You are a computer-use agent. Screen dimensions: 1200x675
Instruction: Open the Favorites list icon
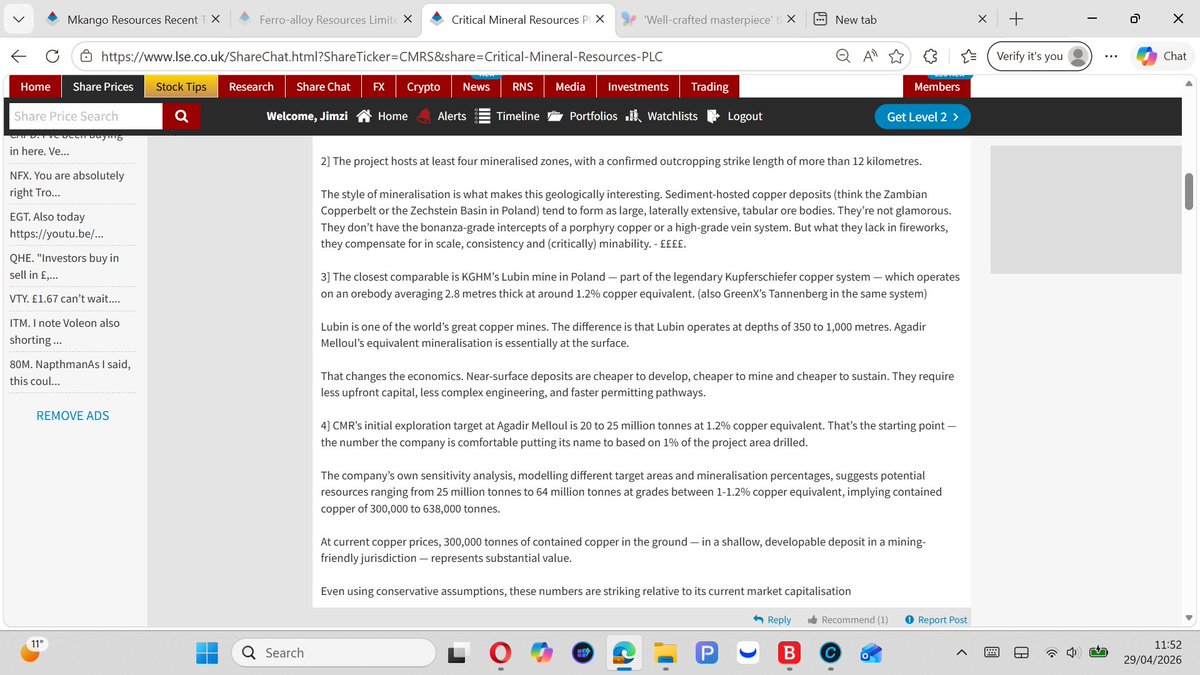[968, 57]
